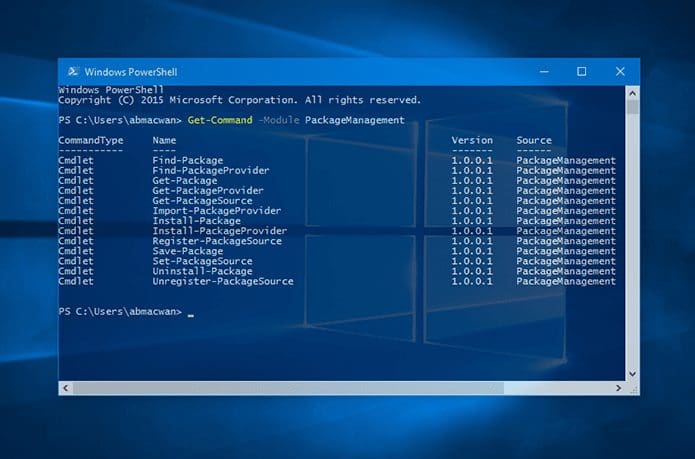Image resolution: width=695 pixels, height=459 pixels.
Task: Click the Unregister-PackageSource cmdlet name
Action: click(223, 281)
